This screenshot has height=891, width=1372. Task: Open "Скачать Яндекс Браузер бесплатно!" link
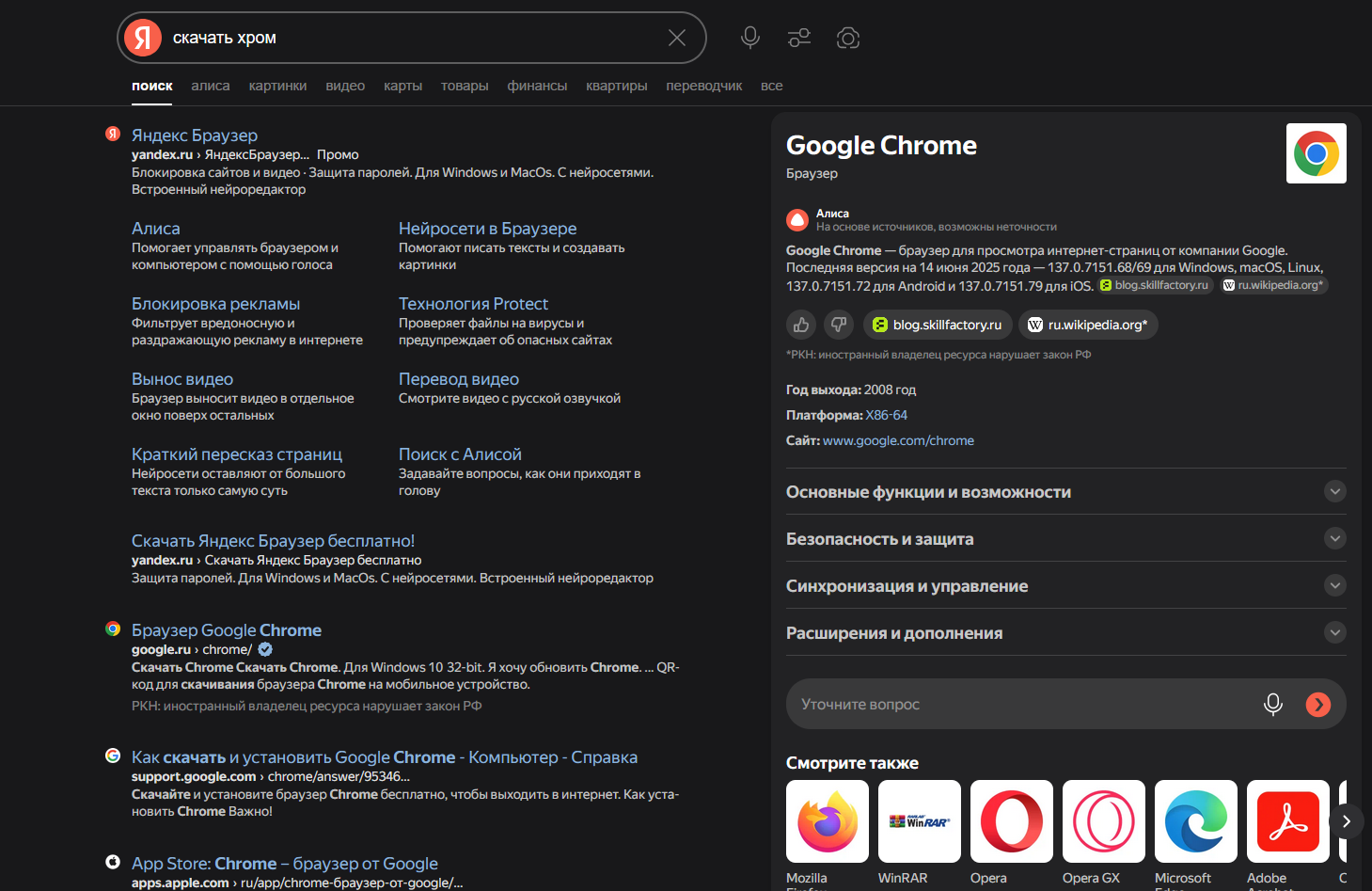(x=273, y=541)
